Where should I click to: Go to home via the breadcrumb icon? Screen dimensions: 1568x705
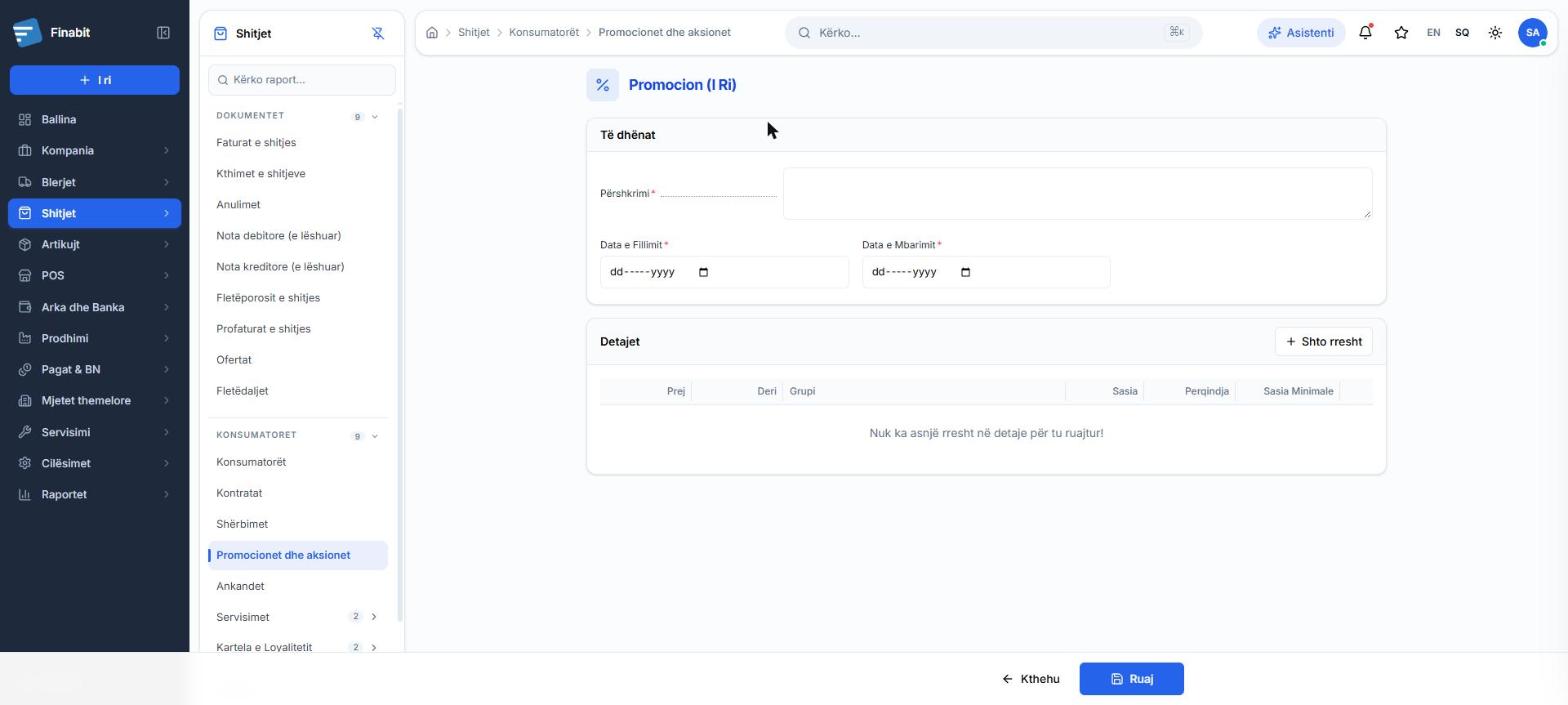click(432, 33)
